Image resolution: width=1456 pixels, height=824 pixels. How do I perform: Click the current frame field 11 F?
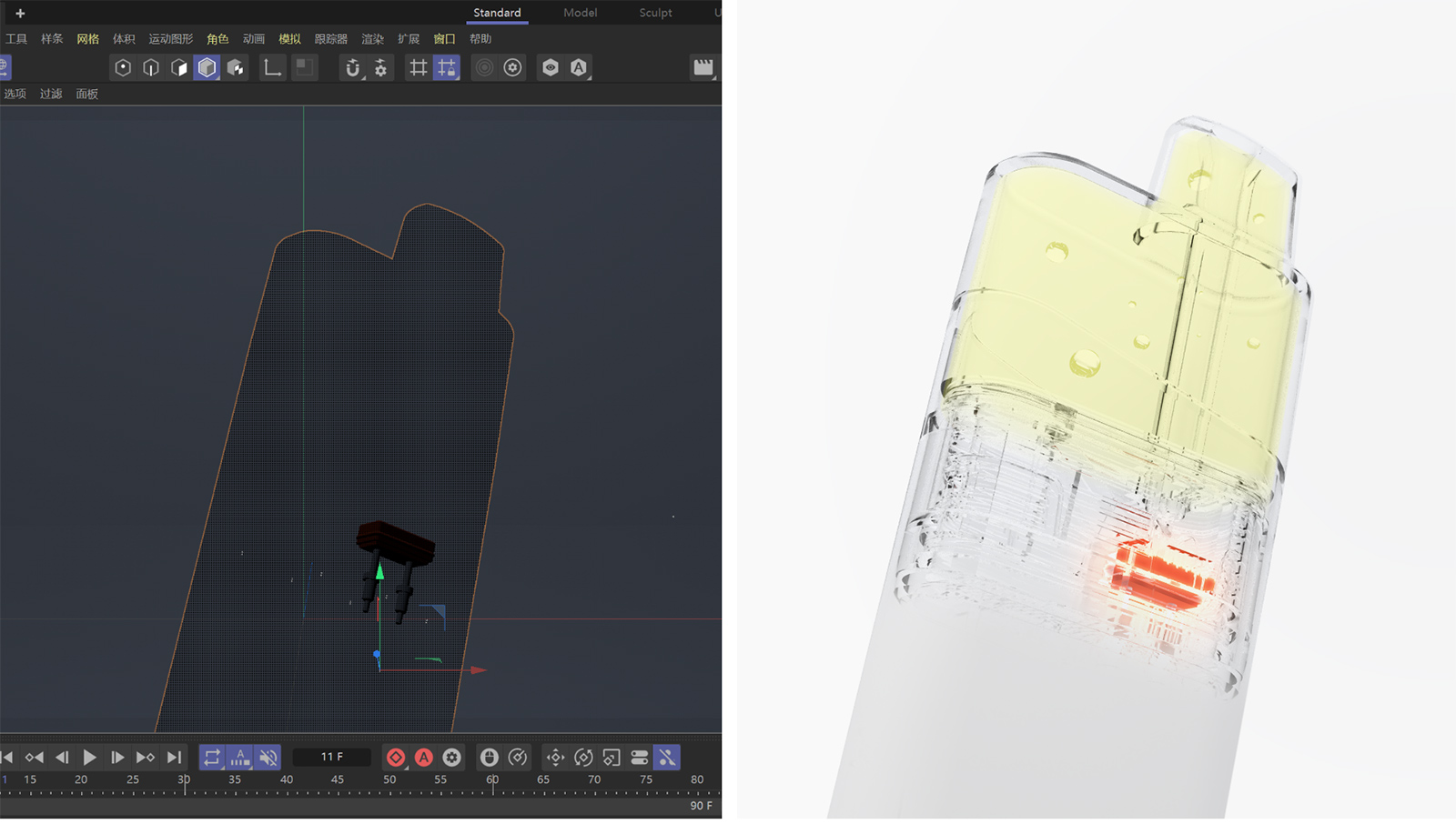pyautogui.click(x=332, y=757)
